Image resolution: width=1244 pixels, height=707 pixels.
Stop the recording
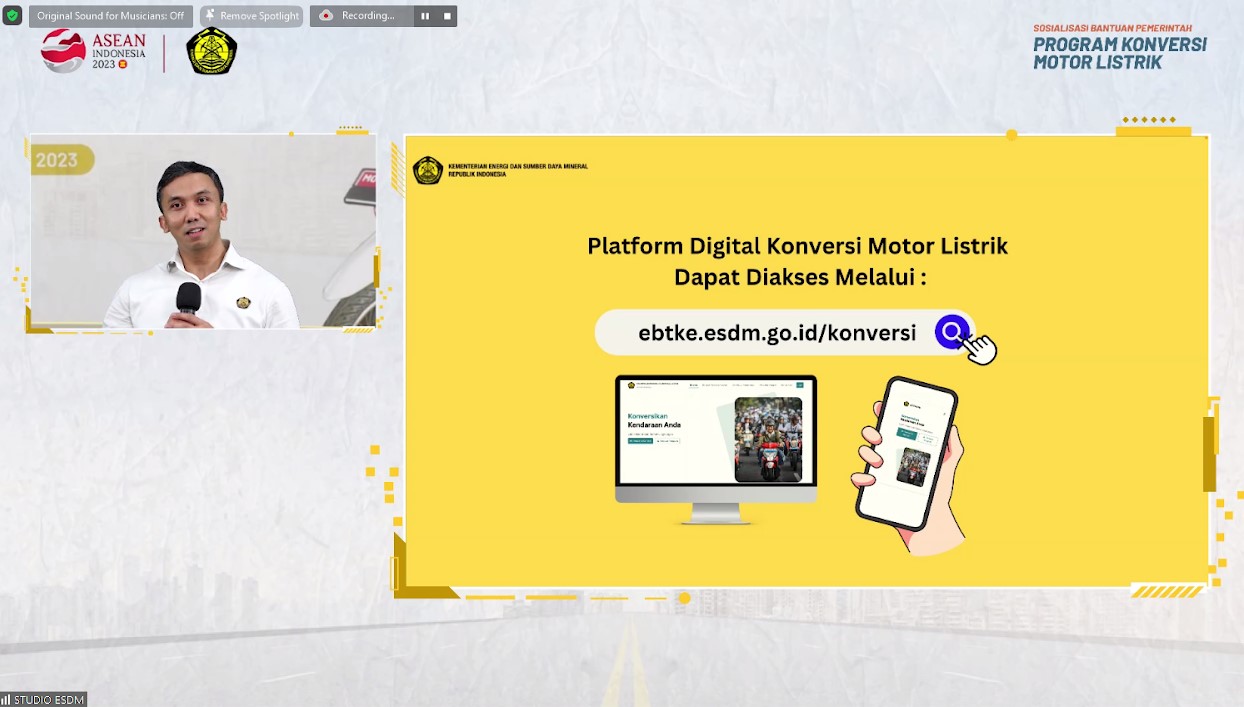pyautogui.click(x=447, y=16)
